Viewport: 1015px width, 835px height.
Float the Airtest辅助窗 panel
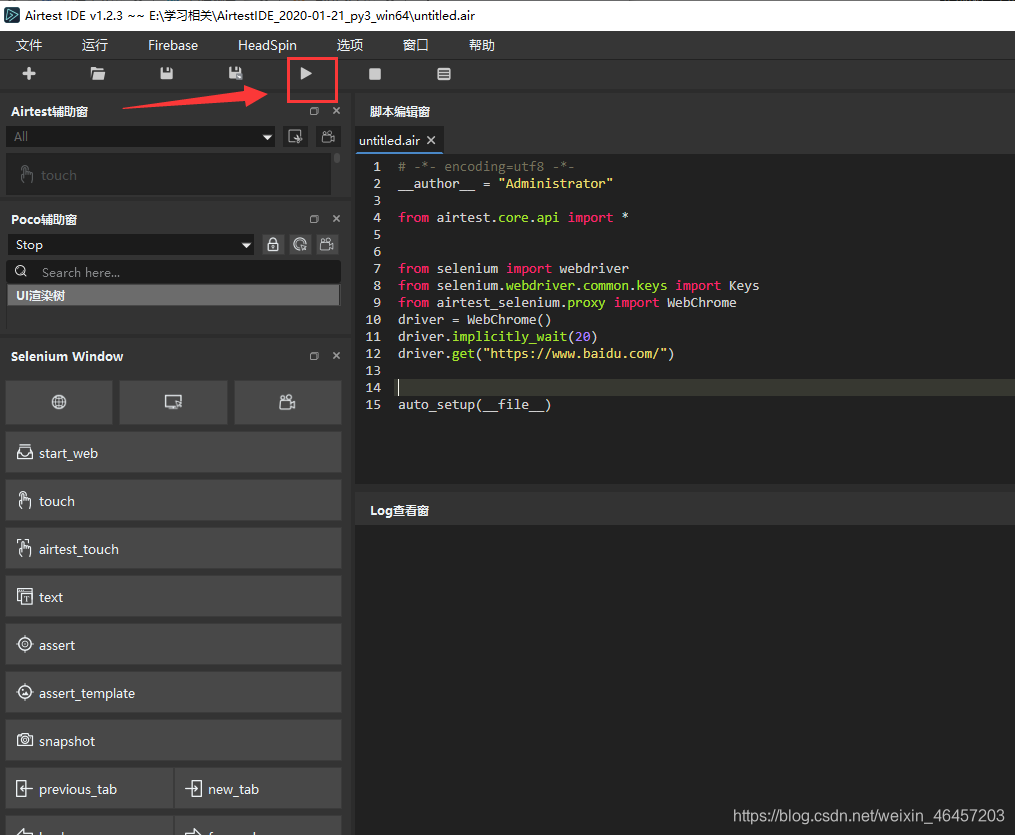314,111
